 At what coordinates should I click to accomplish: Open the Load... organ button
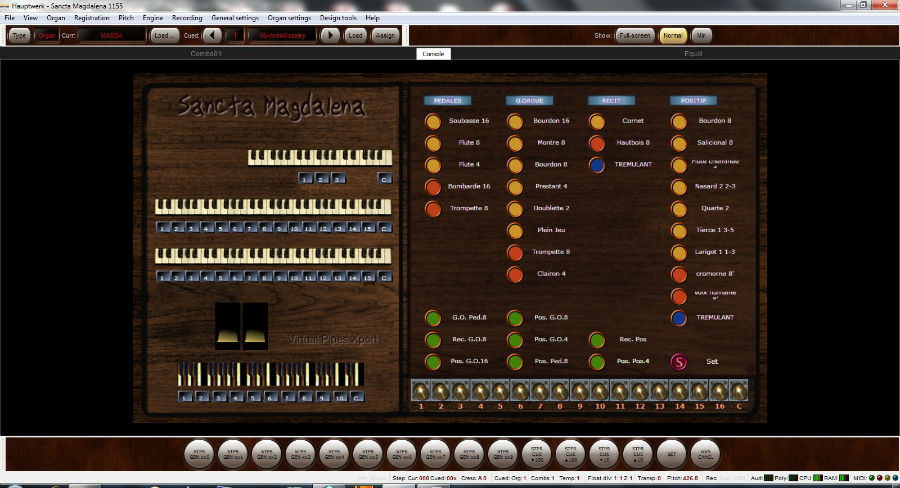(165, 35)
